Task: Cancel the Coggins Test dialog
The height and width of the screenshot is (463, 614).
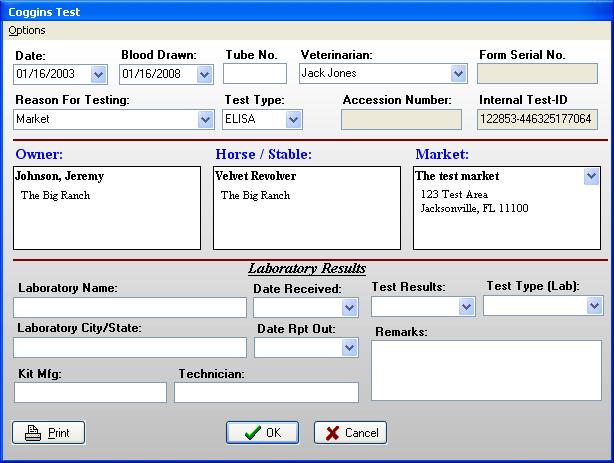Action: [350, 433]
